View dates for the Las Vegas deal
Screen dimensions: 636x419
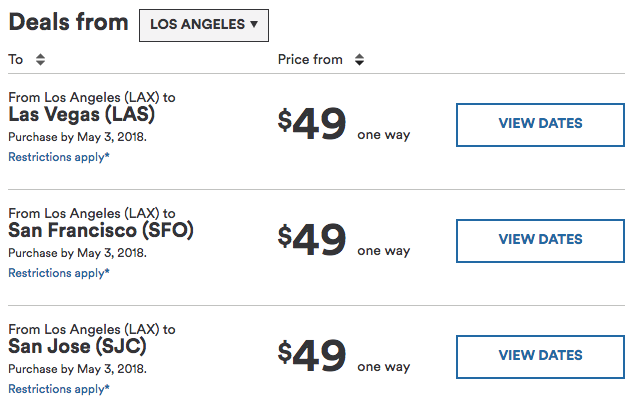pyautogui.click(x=540, y=124)
